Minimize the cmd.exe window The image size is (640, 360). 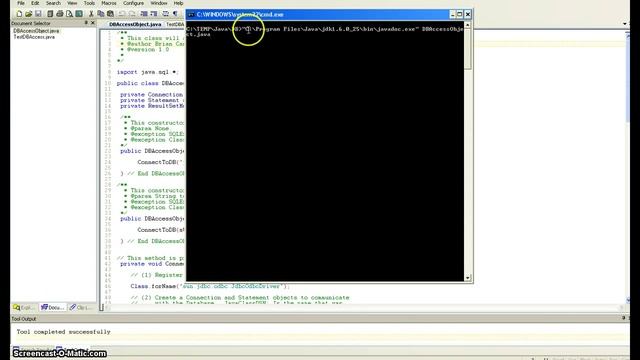[x=452, y=14]
